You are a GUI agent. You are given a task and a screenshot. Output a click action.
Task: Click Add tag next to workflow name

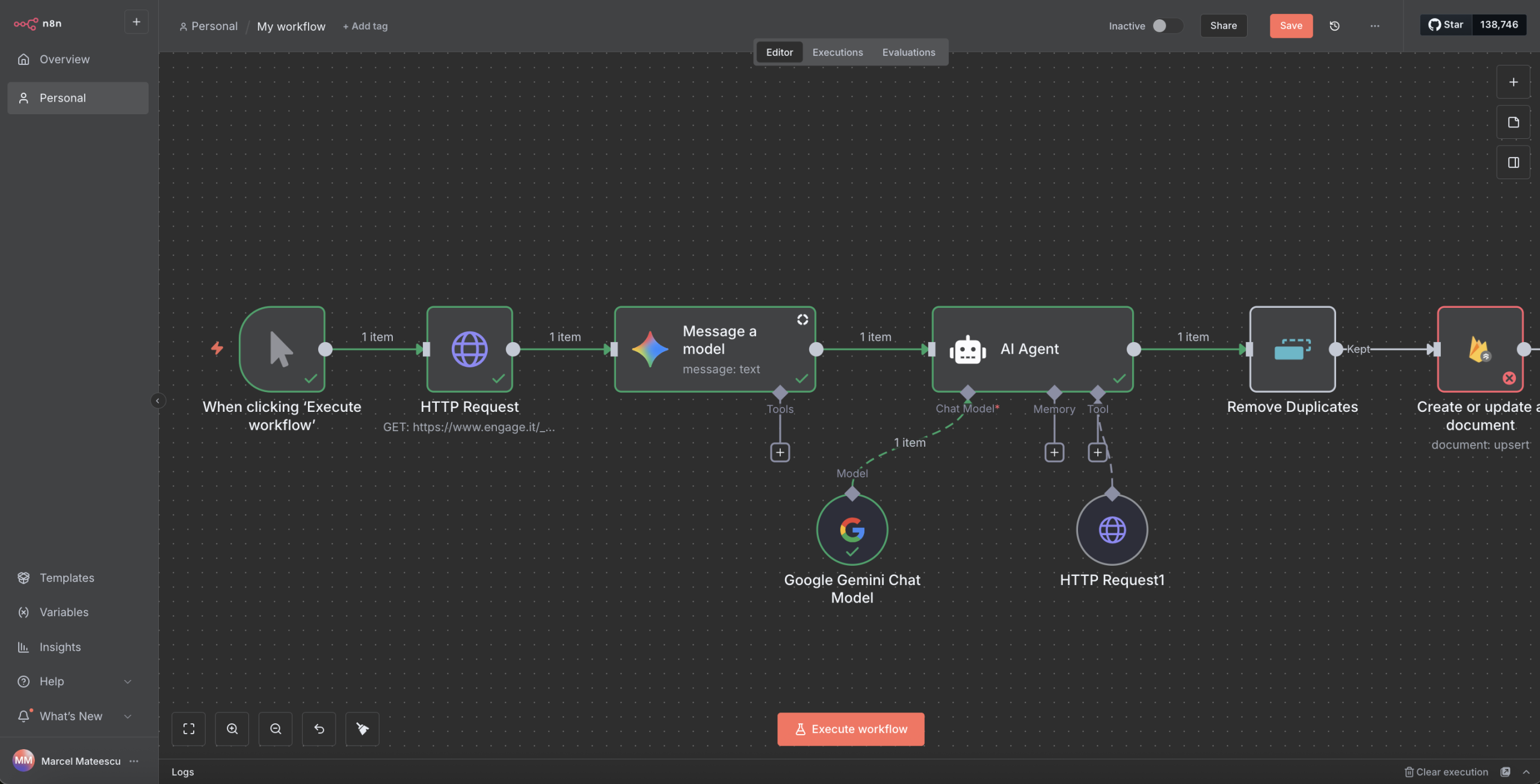[365, 26]
